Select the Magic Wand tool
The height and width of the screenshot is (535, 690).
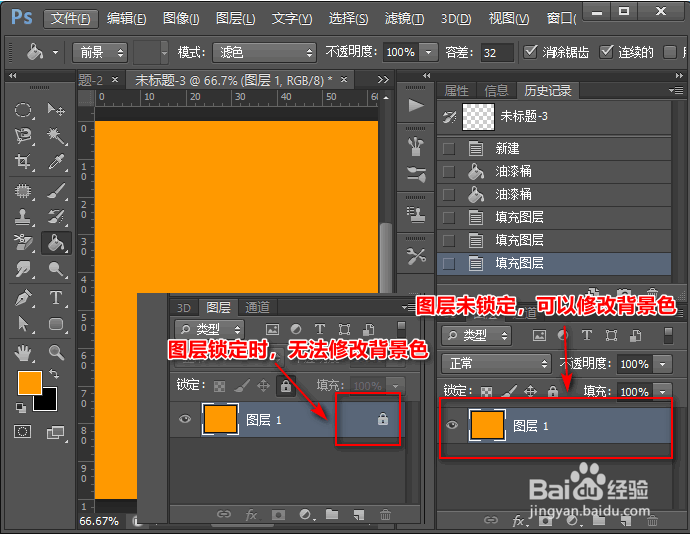point(56,136)
